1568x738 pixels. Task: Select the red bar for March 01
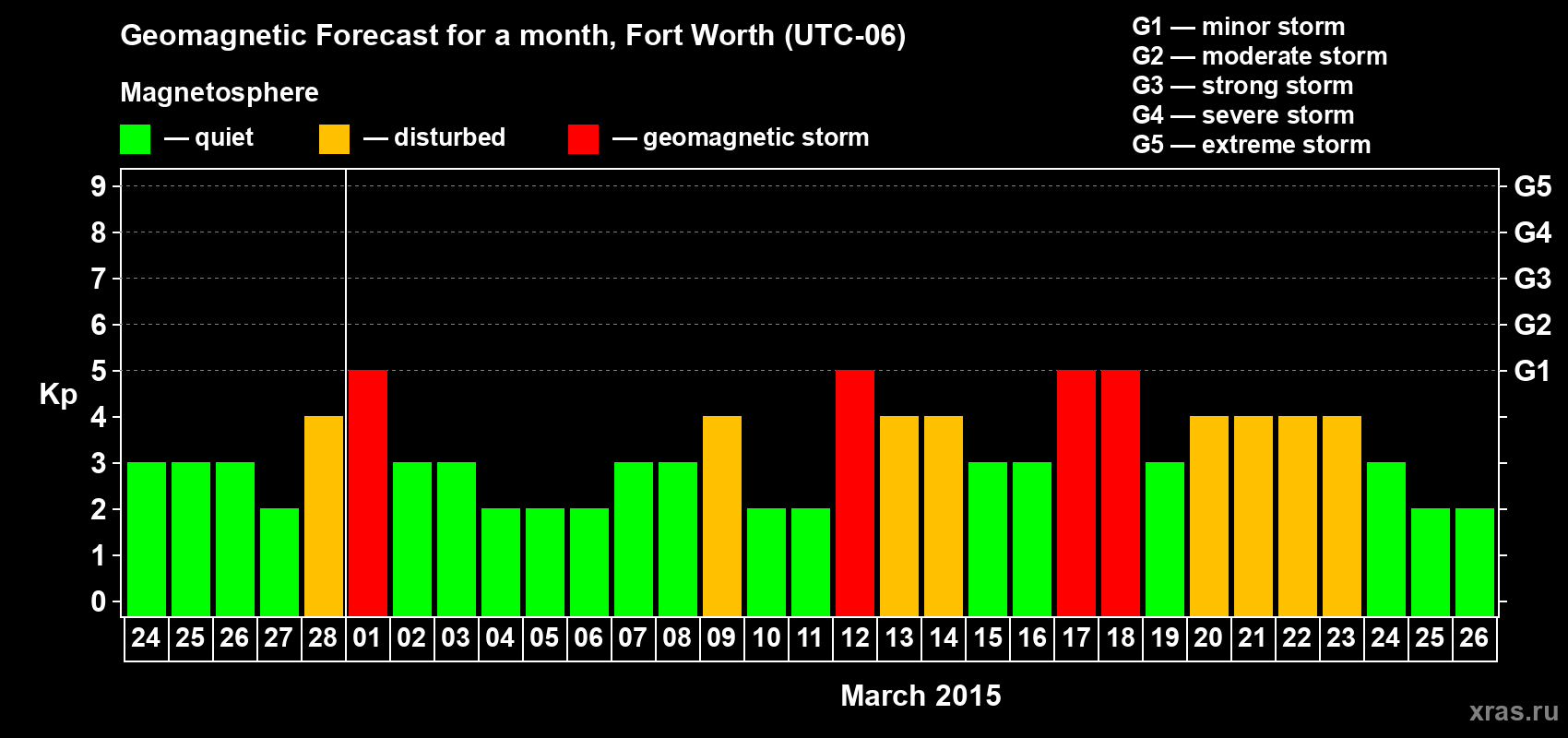pos(368,493)
